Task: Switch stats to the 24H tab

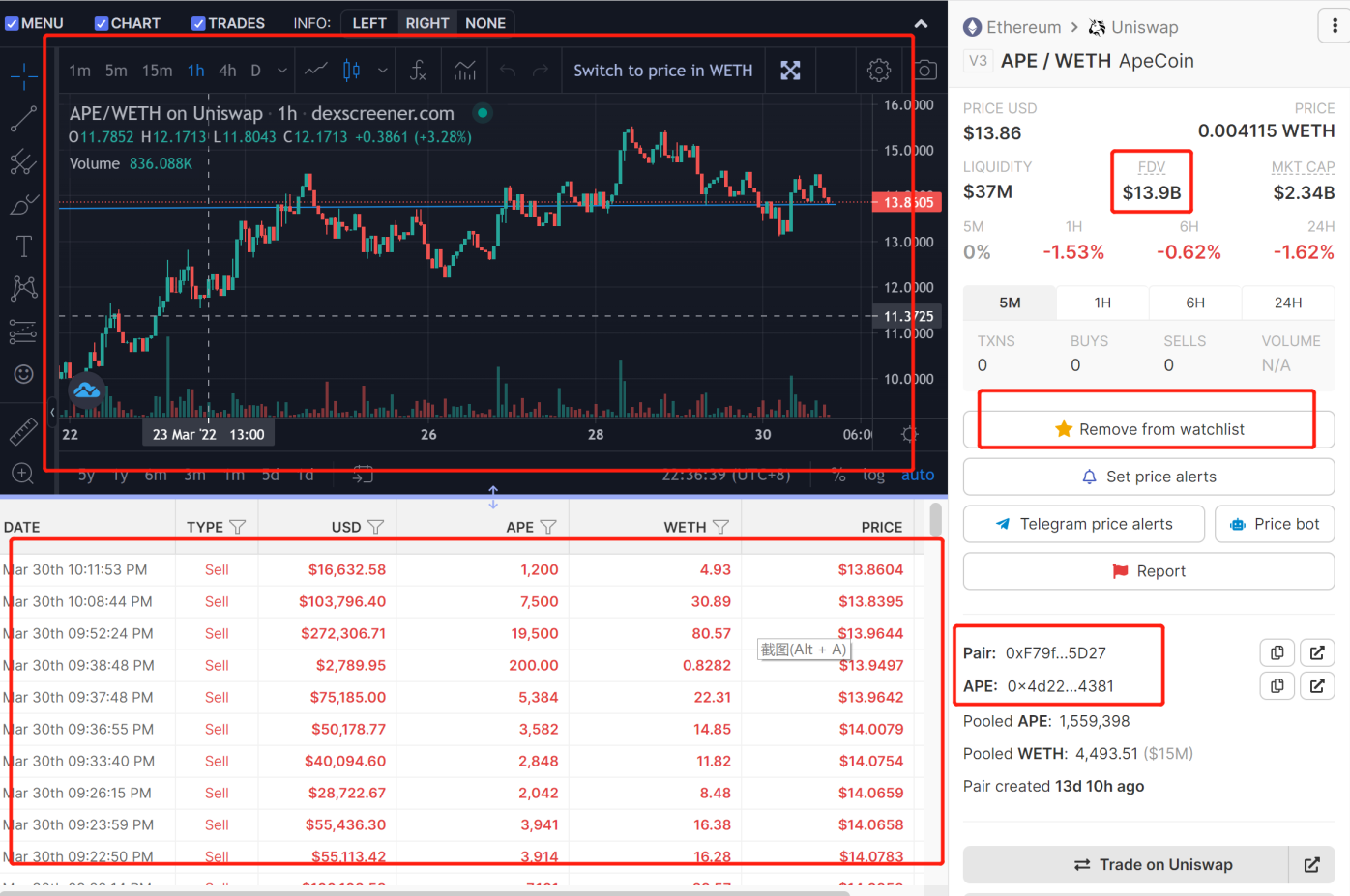Action: click(1288, 303)
